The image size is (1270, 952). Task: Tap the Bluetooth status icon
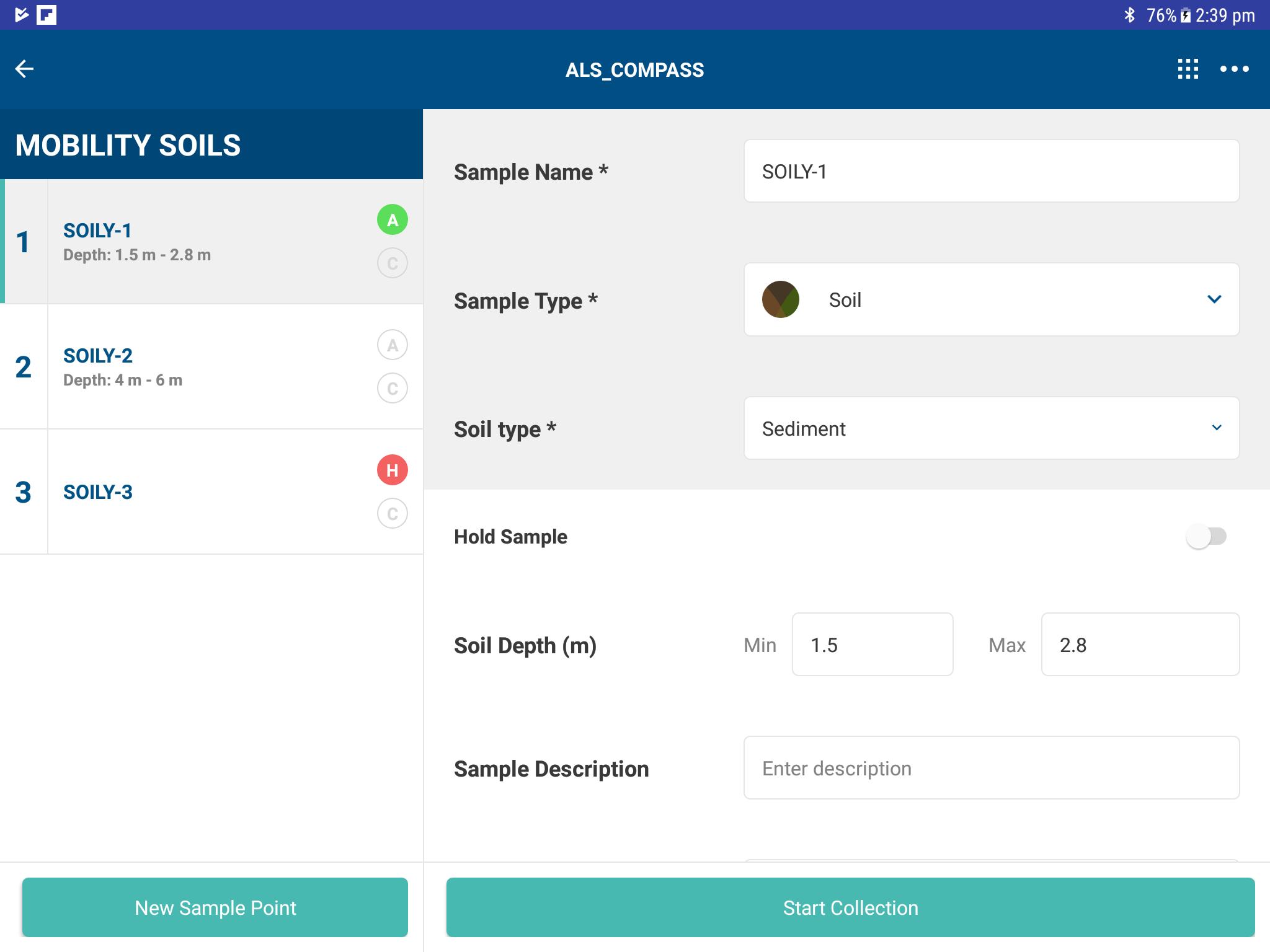(x=1129, y=15)
